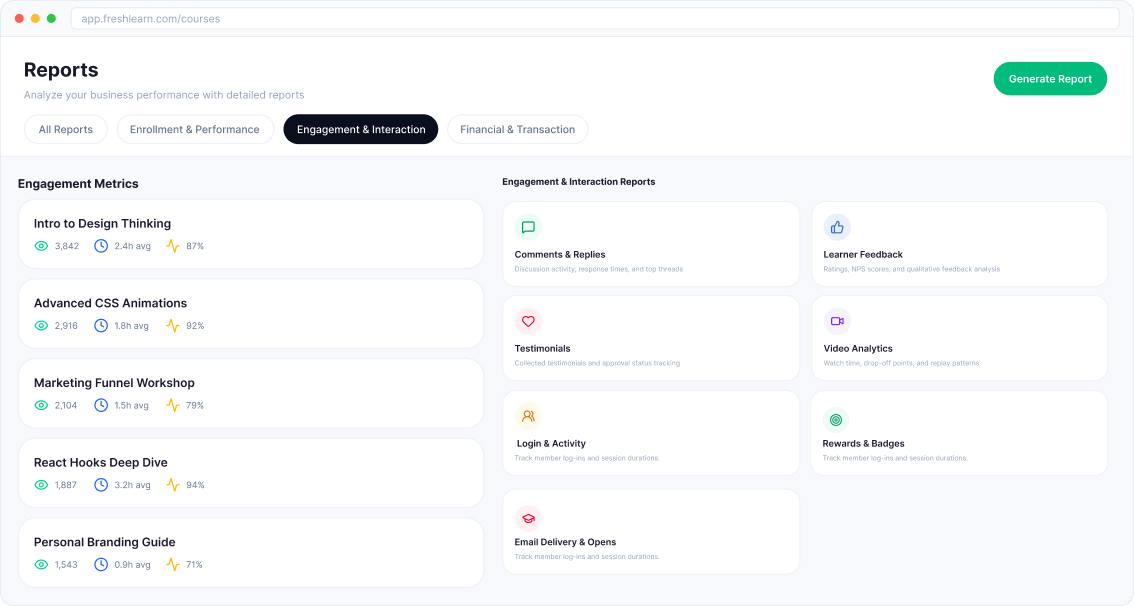Select the Learner Feedback thumbs-up icon
Image resolution: width=1134 pixels, height=606 pixels.
tap(837, 227)
